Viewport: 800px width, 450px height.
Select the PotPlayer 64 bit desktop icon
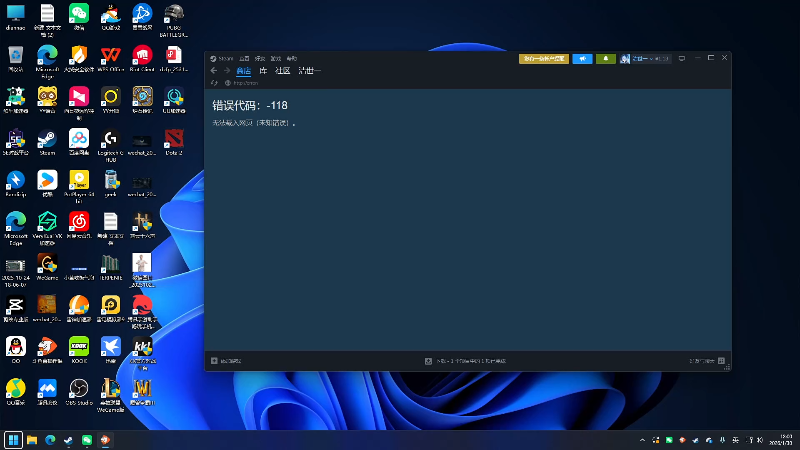coord(79,187)
